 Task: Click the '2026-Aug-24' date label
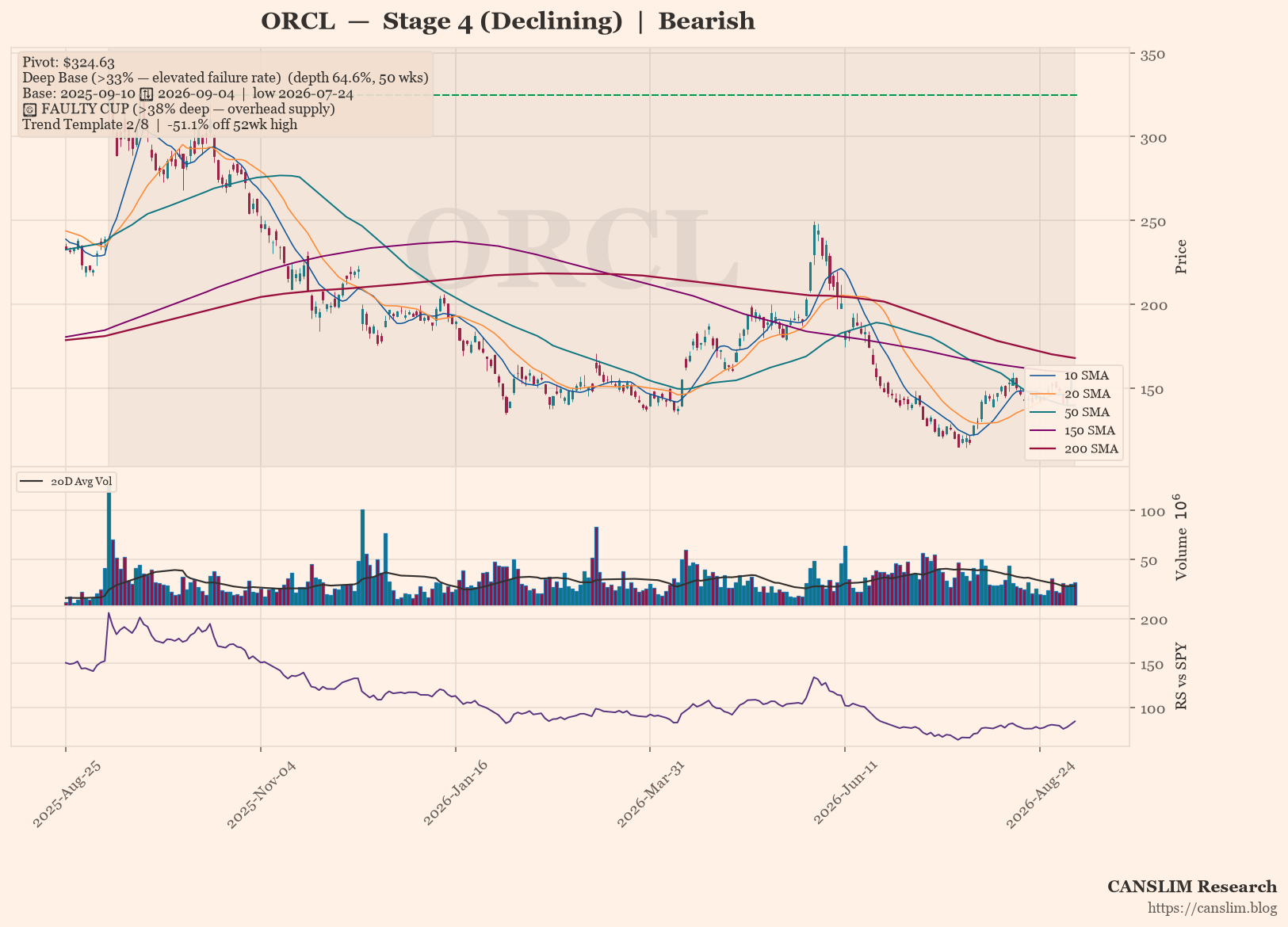[1042, 795]
